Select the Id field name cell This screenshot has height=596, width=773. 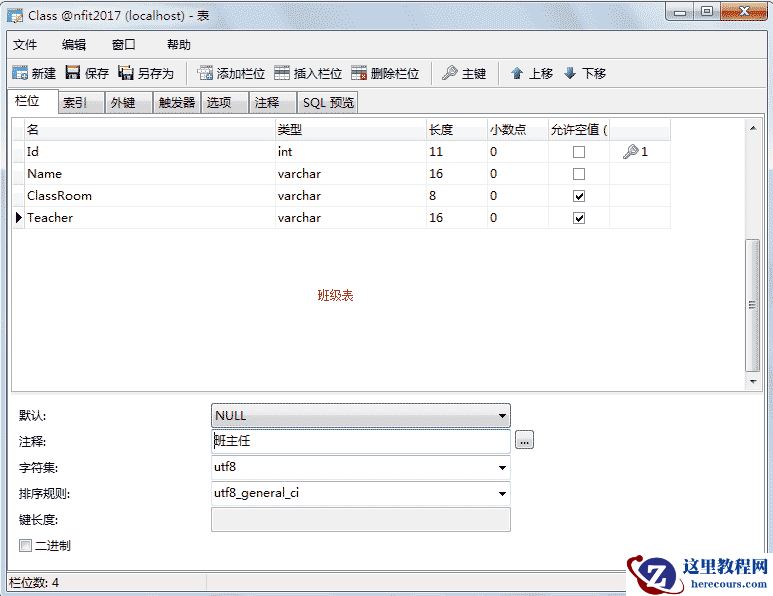(x=149, y=152)
